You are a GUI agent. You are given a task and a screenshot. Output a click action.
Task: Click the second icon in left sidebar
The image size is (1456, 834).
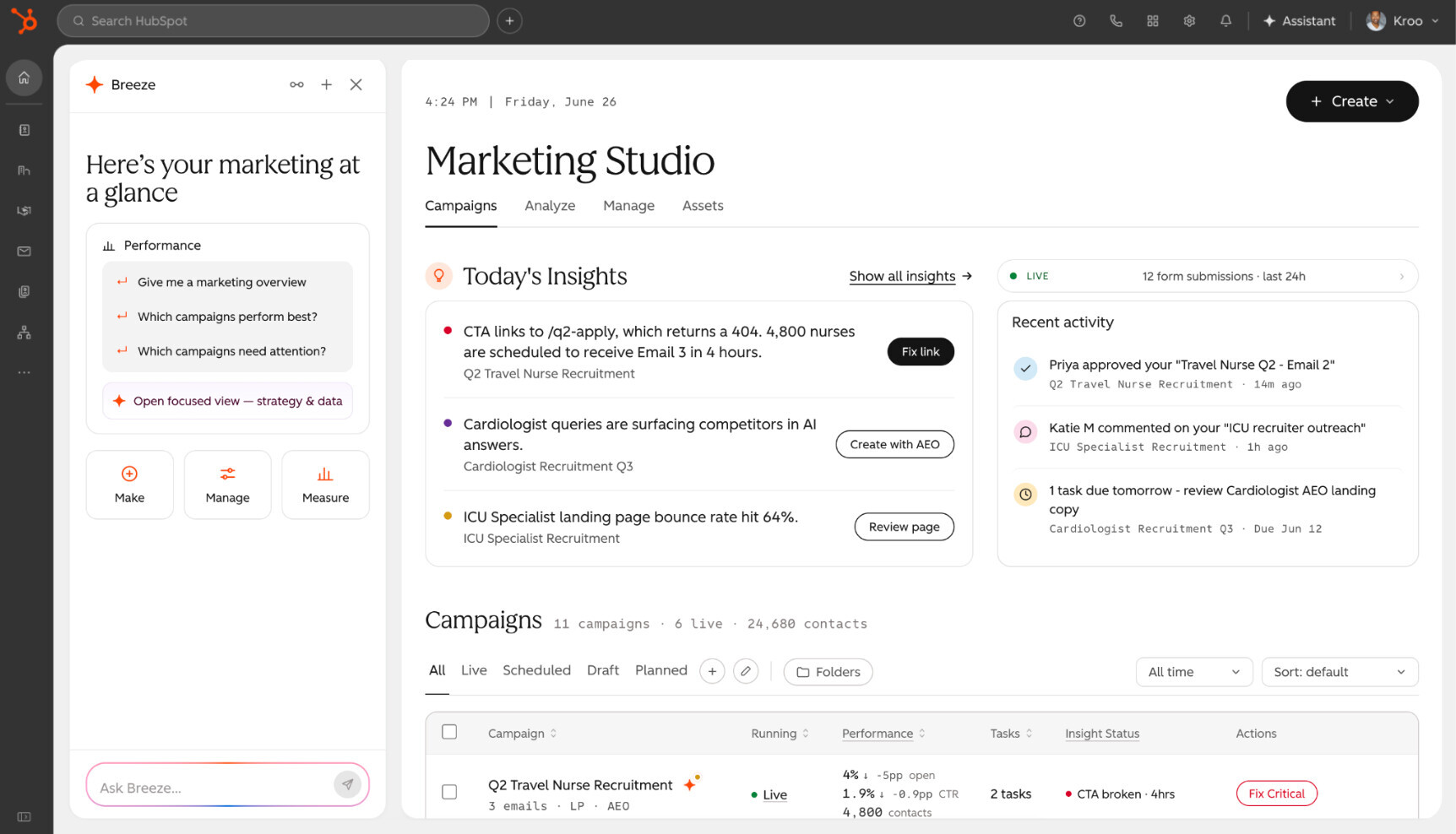(x=24, y=130)
